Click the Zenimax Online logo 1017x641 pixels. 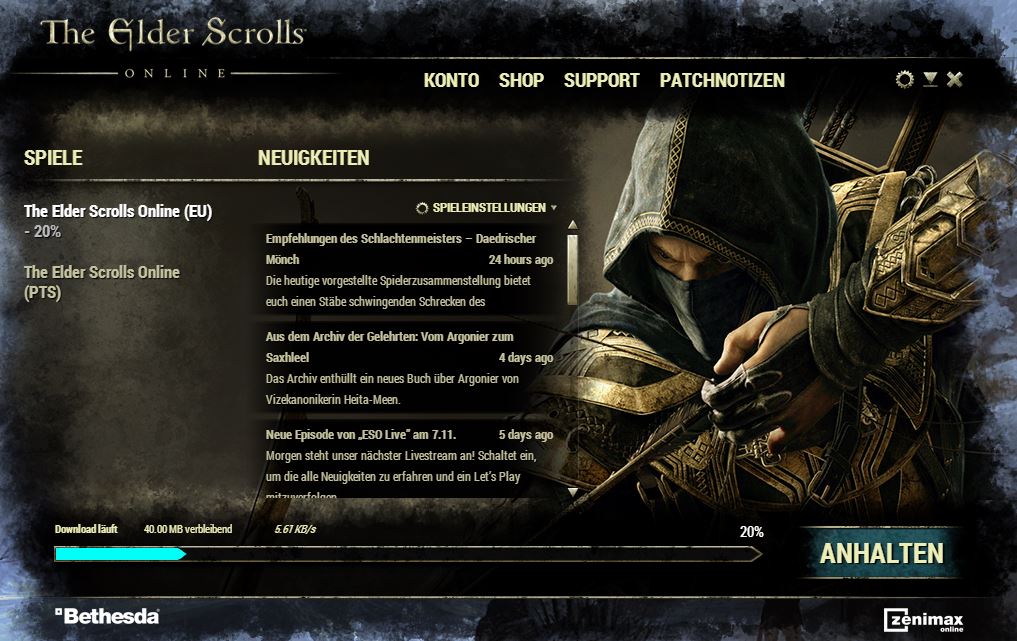pos(924,620)
